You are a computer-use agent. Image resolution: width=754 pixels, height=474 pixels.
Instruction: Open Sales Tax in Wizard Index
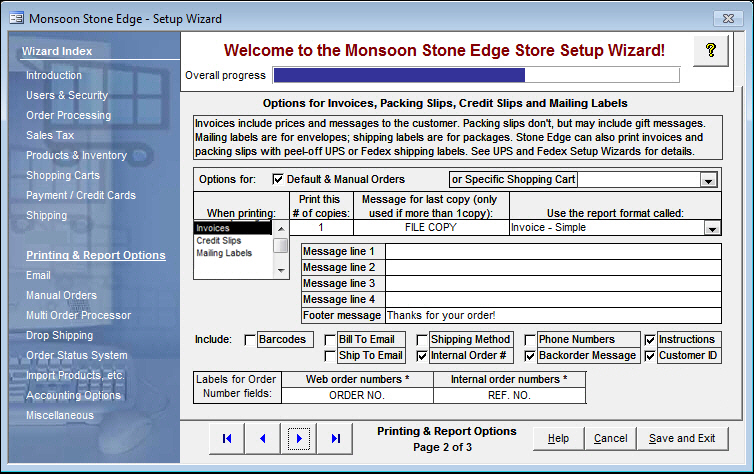click(x=50, y=135)
